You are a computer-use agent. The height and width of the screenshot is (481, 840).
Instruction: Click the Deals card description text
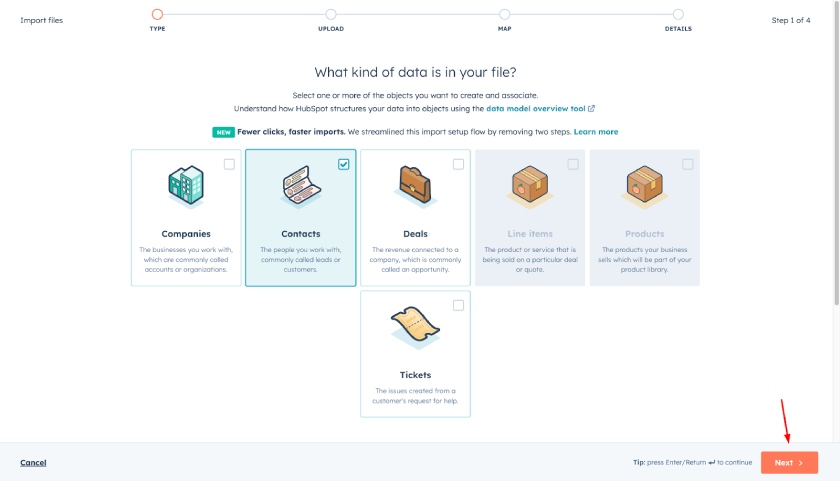pos(415,260)
